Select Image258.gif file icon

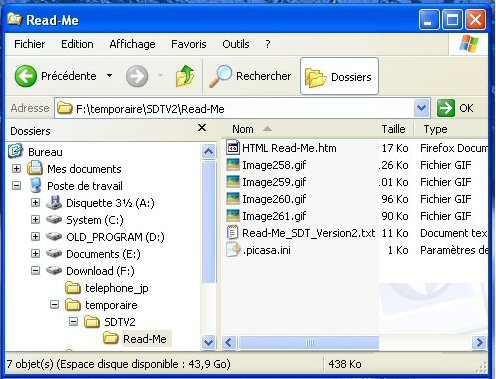coord(233,164)
